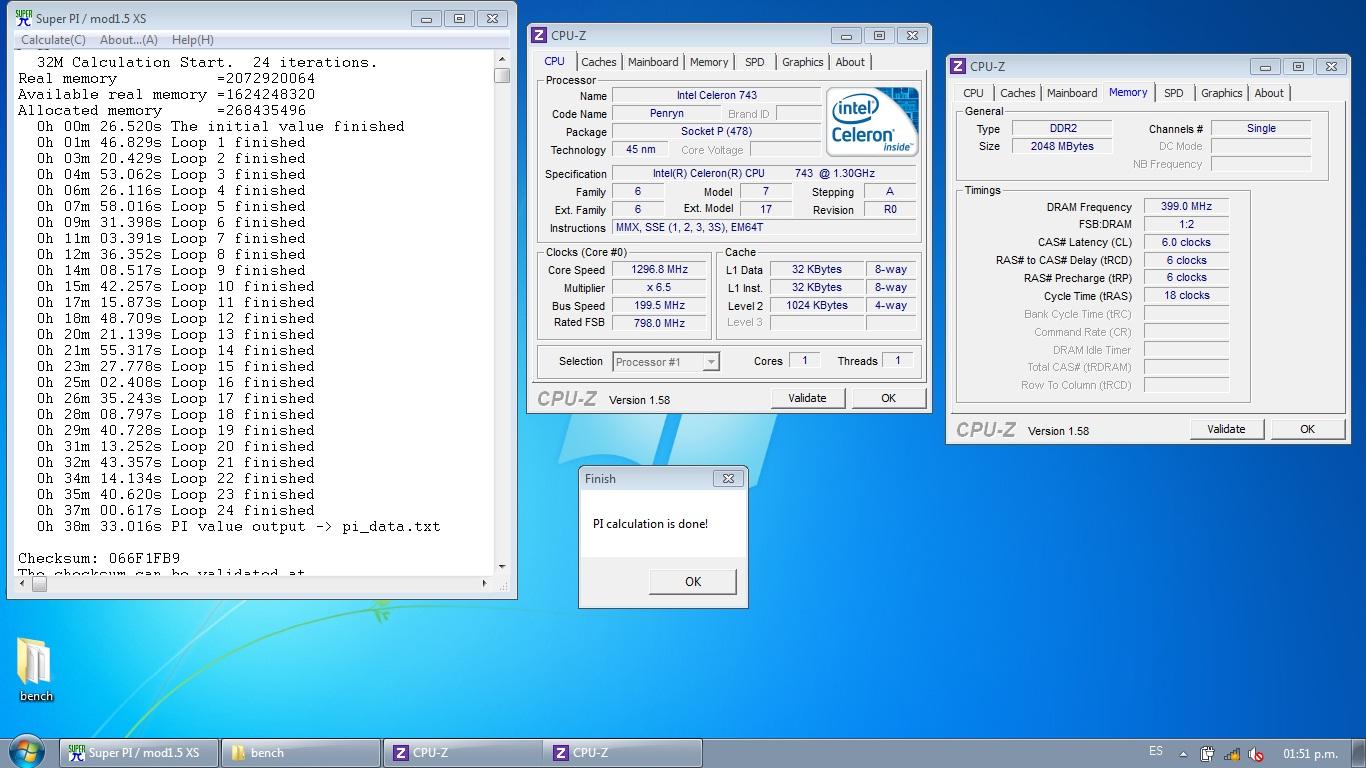Click the Bus Speed 199.5 MHz value
Image resolution: width=1366 pixels, height=768 pixels.
[659, 306]
